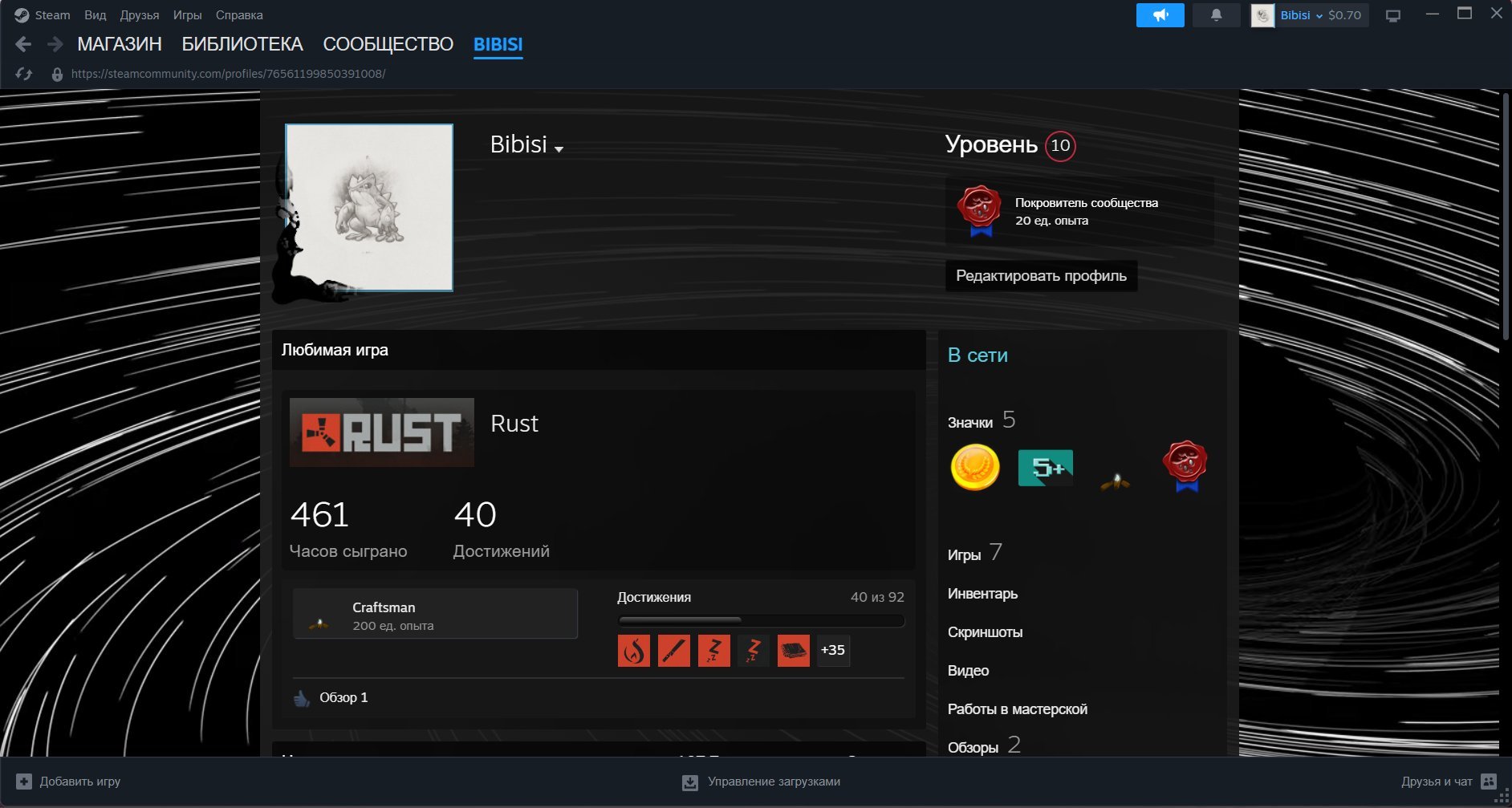Click the Достижения heading link
Screen dimensions: 1512x808
(654, 598)
